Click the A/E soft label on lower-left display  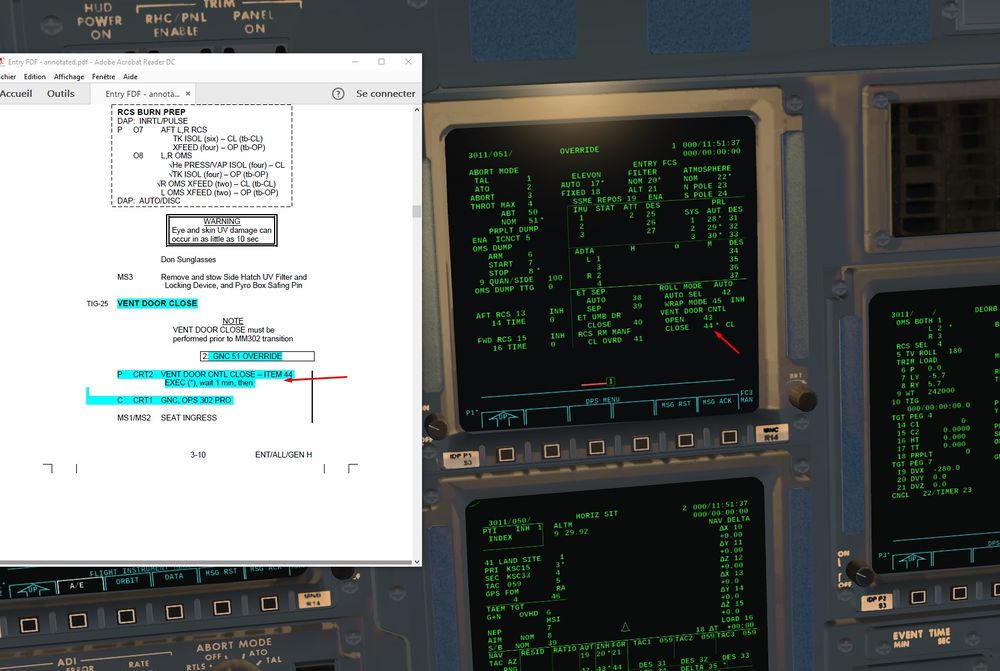click(x=77, y=585)
